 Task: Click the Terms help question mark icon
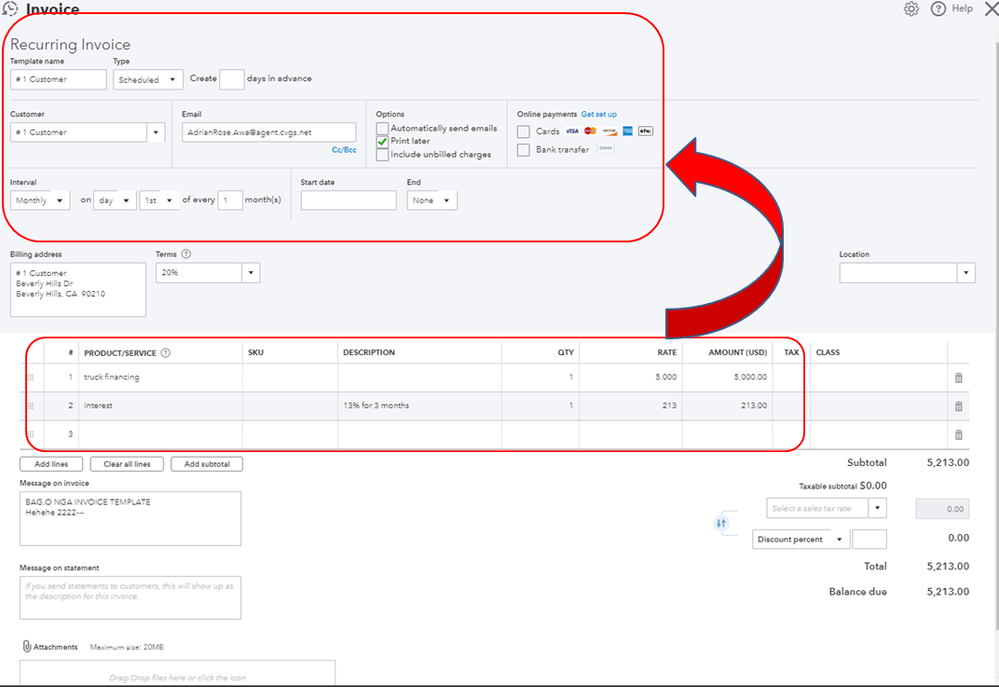pos(186,254)
